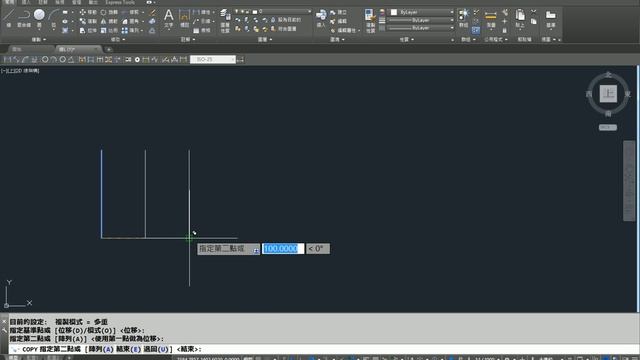This screenshot has width=640, height=360.
Task: Open the Express Tools ribbon tab
Action: 120,2
